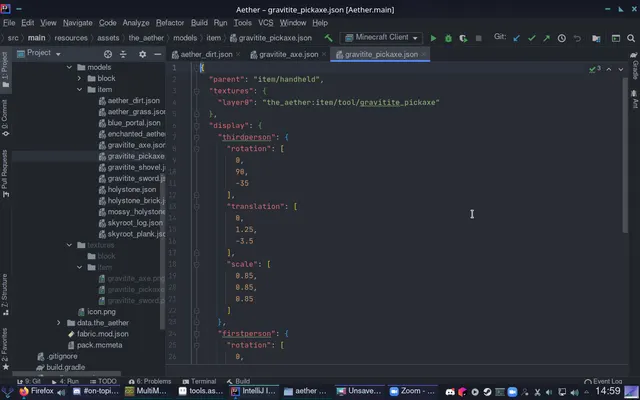Open the File menu

pyautogui.click(x=9, y=23)
